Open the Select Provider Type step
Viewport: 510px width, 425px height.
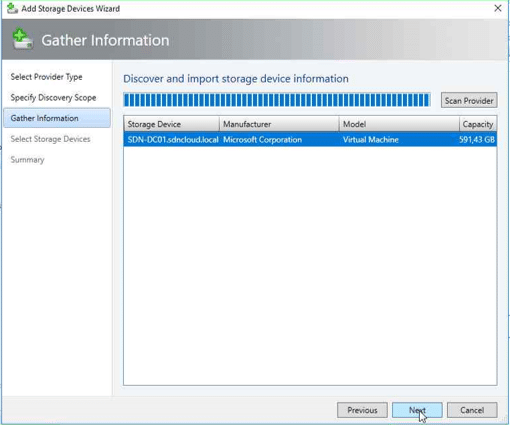tap(46, 77)
